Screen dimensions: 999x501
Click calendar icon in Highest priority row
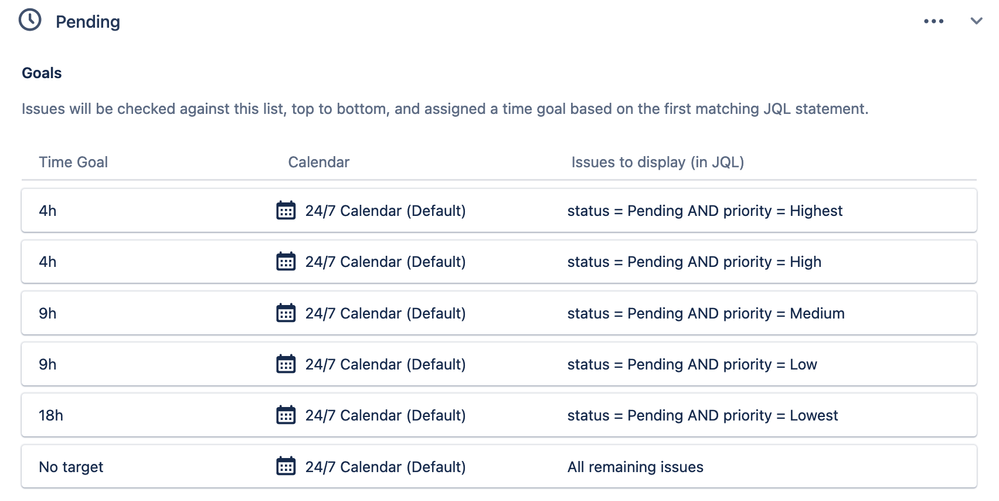click(285, 210)
